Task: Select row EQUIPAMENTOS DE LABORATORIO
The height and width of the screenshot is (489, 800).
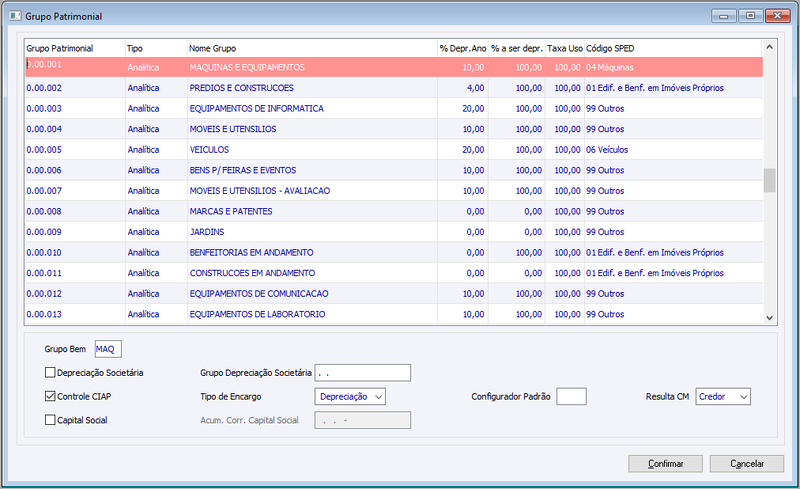Action: click(394, 314)
